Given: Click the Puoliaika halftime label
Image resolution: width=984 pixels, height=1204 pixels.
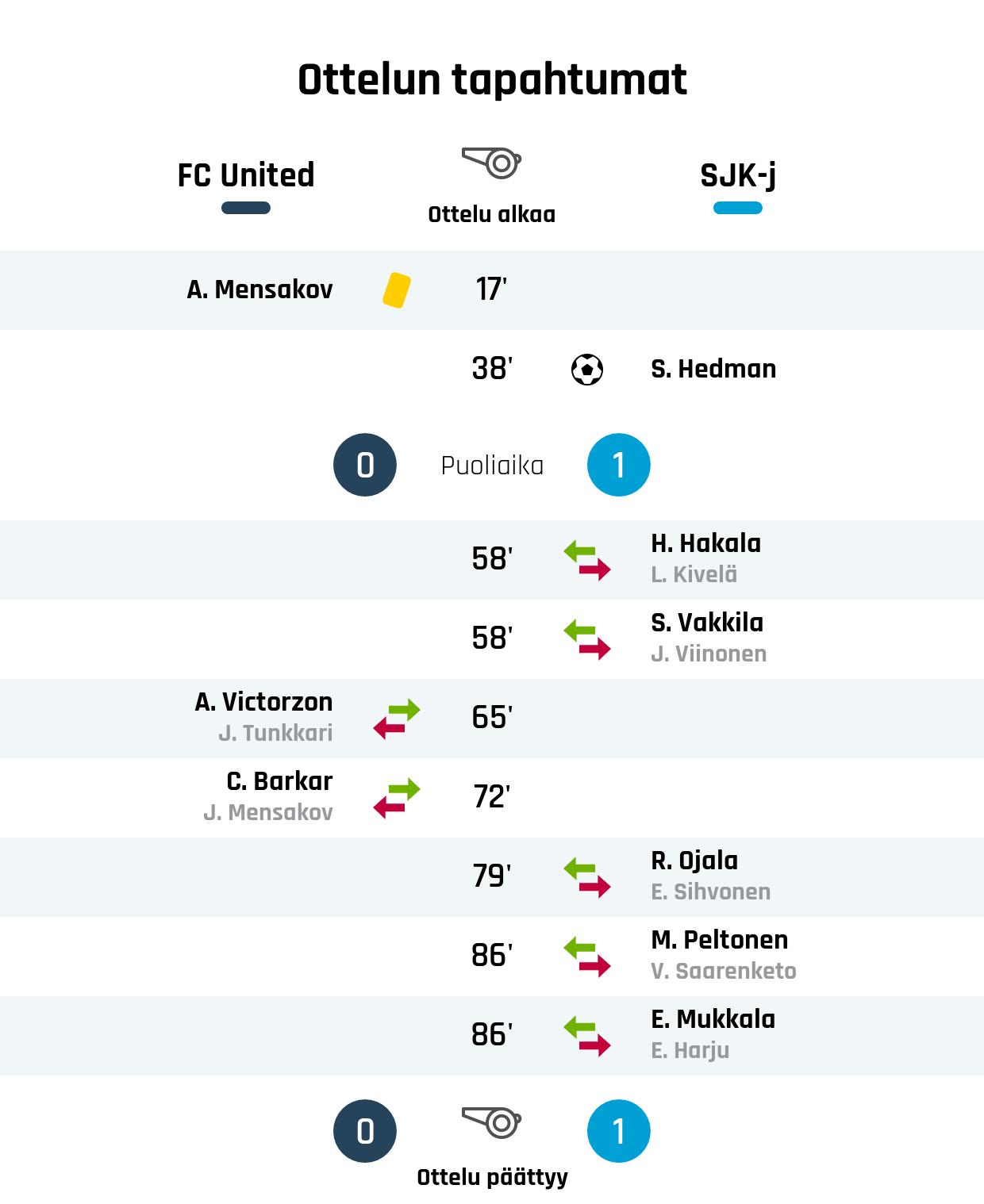Looking at the screenshot, I should click(492, 466).
